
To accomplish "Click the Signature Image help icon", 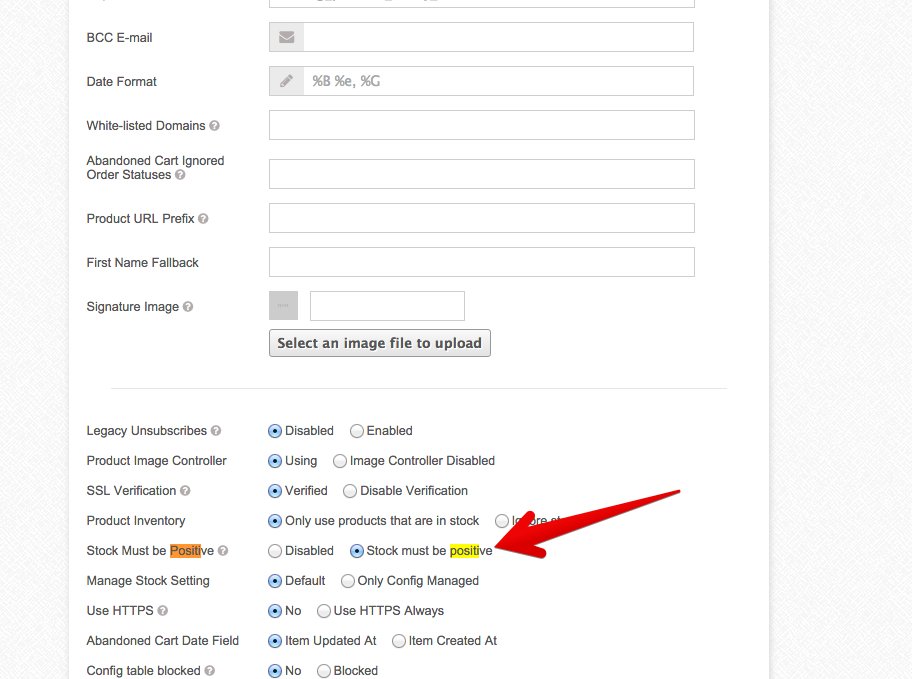I will pyautogui.click(x=188, y=307).
